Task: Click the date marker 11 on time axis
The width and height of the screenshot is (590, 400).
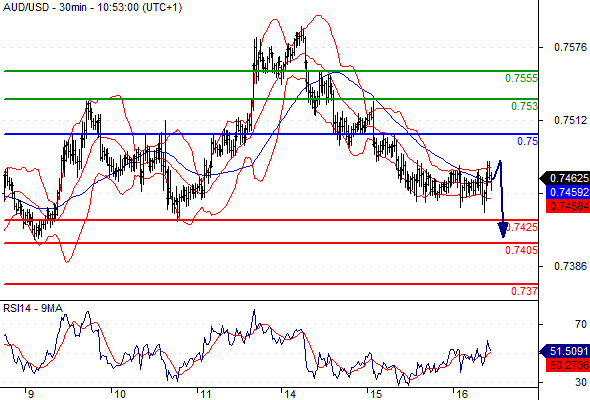Action: point(206,394)
